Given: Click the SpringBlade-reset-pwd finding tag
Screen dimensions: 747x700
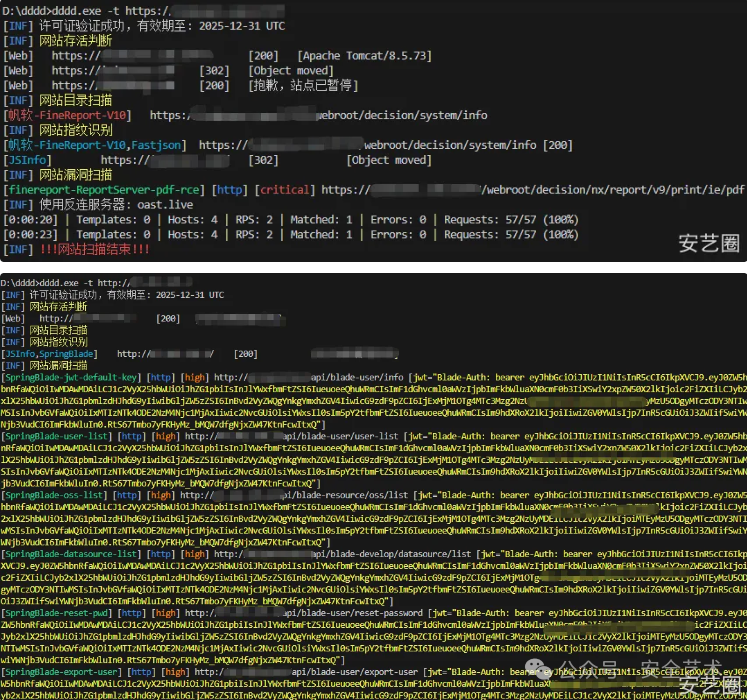Looking at the screenshot, I should click(57, 613).
